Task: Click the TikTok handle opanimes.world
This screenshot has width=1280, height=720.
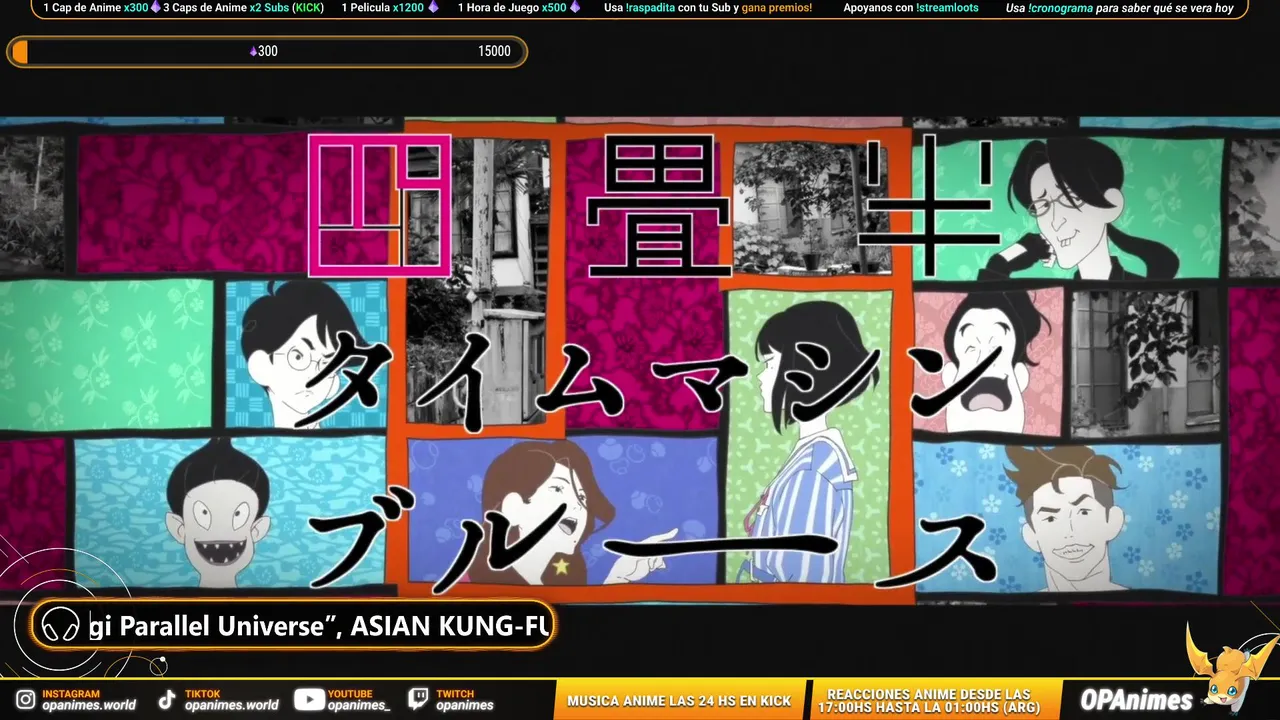Action: [x=232, y=705]
